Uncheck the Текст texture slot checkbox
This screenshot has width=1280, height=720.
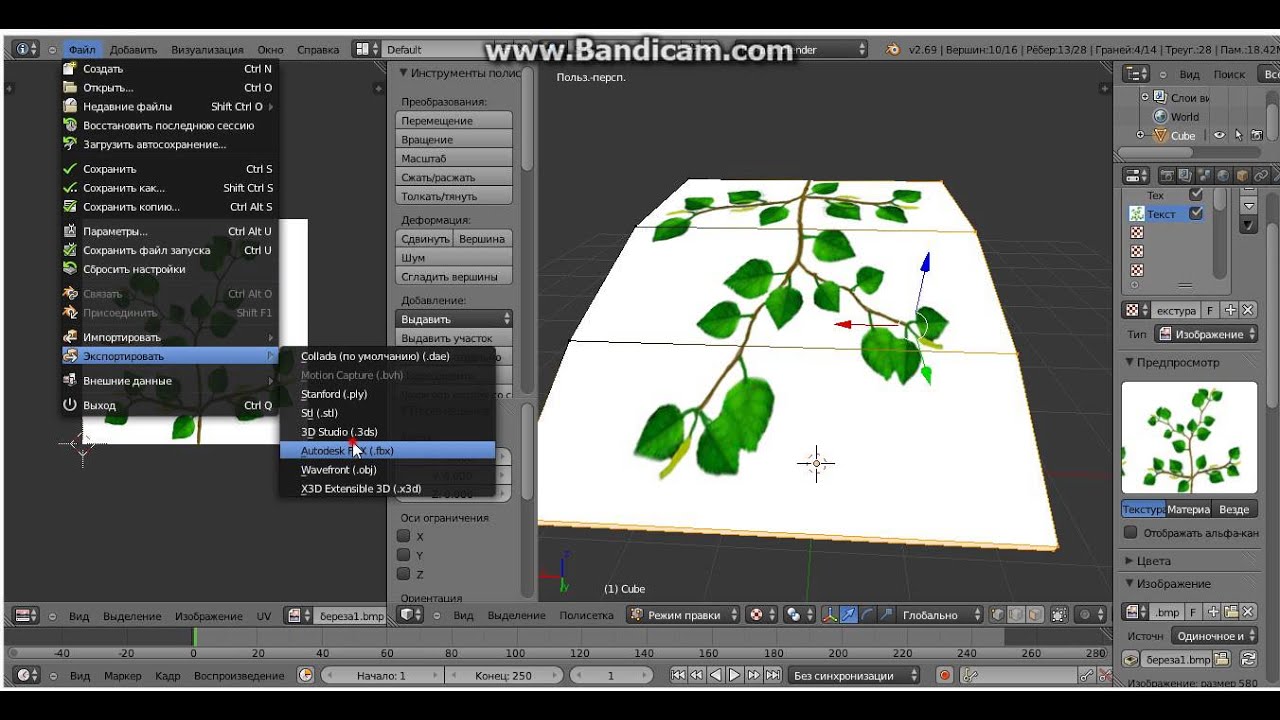[1195, 213]
